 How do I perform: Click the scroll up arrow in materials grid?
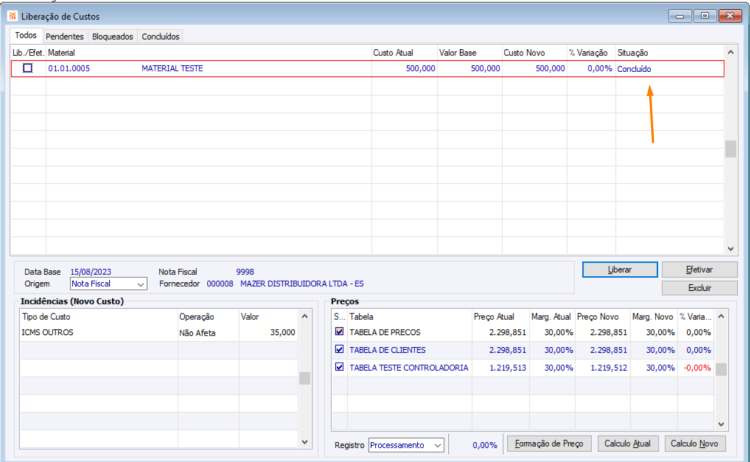pos(730,52)
